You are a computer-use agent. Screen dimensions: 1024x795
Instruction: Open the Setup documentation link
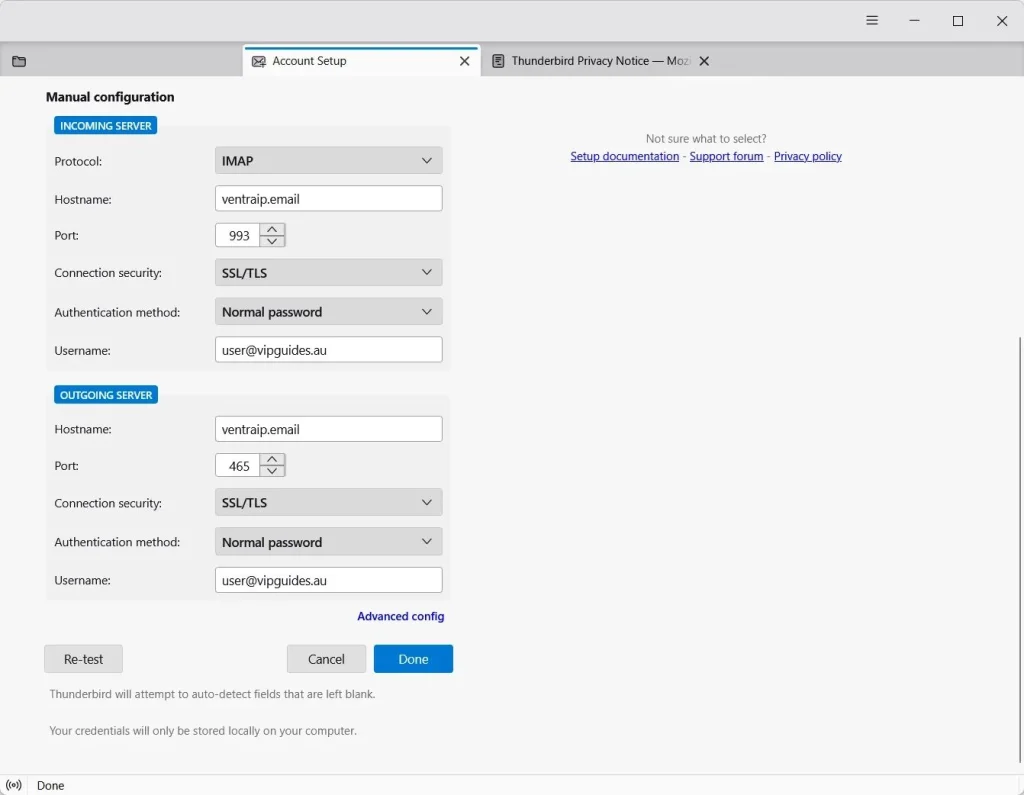(x=624, y=156)
